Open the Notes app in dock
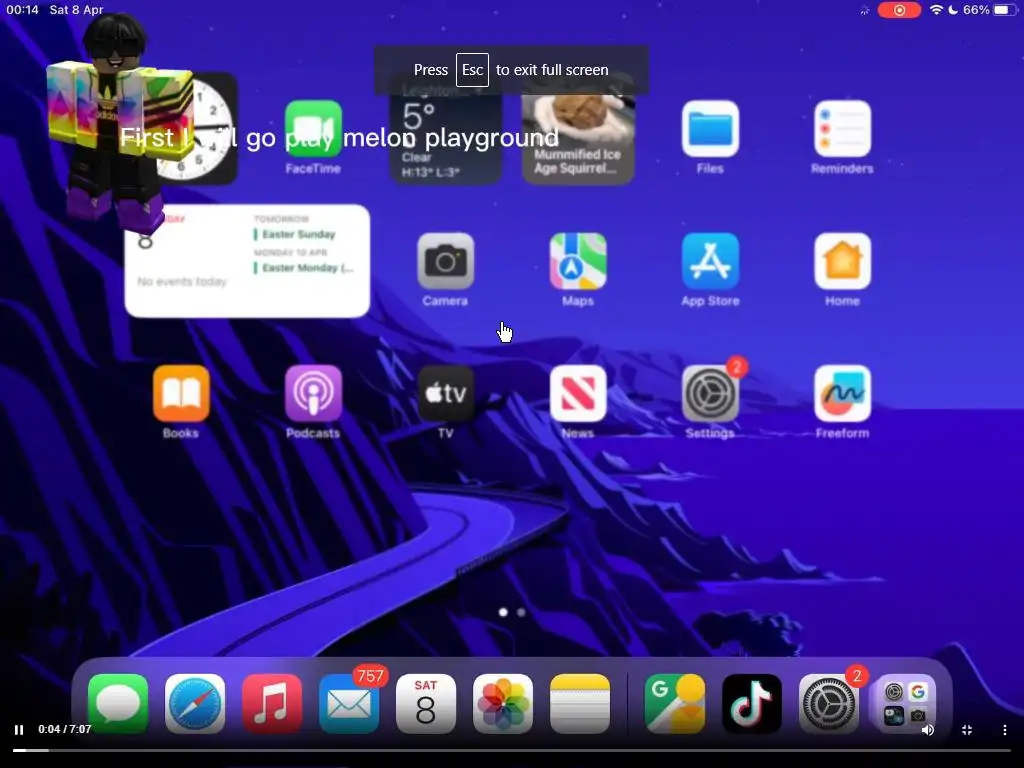This screenshot has width=1024, height=768. pyautogui.click(x=580, y=703)
